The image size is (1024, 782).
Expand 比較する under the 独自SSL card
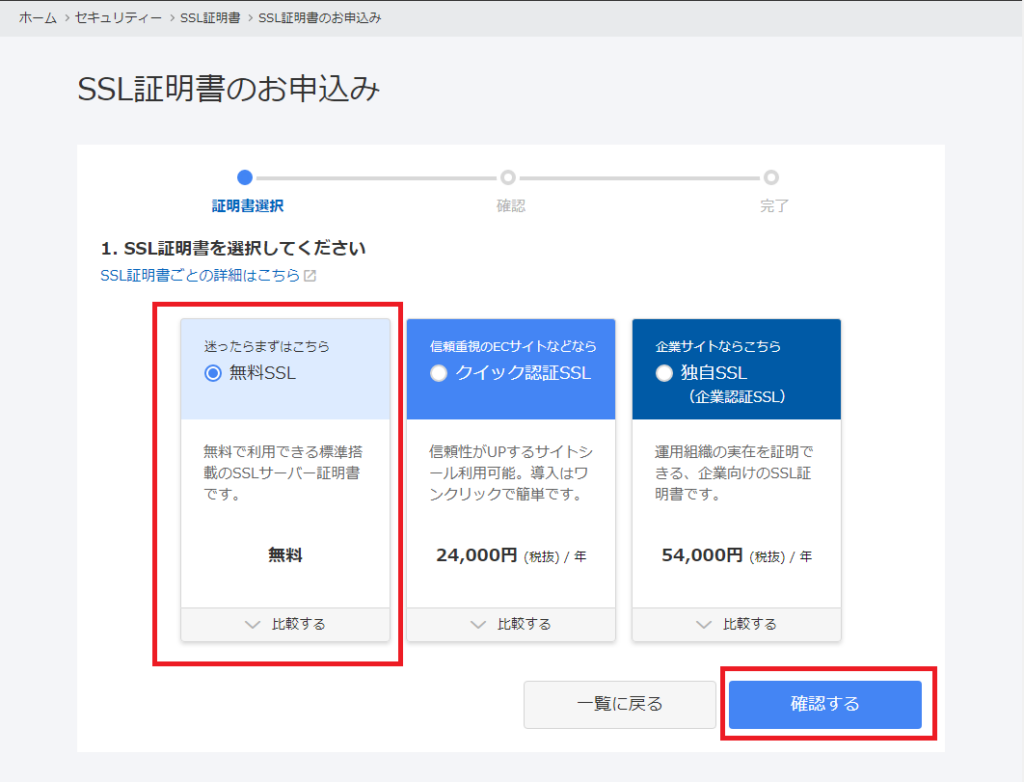(736, 623)
